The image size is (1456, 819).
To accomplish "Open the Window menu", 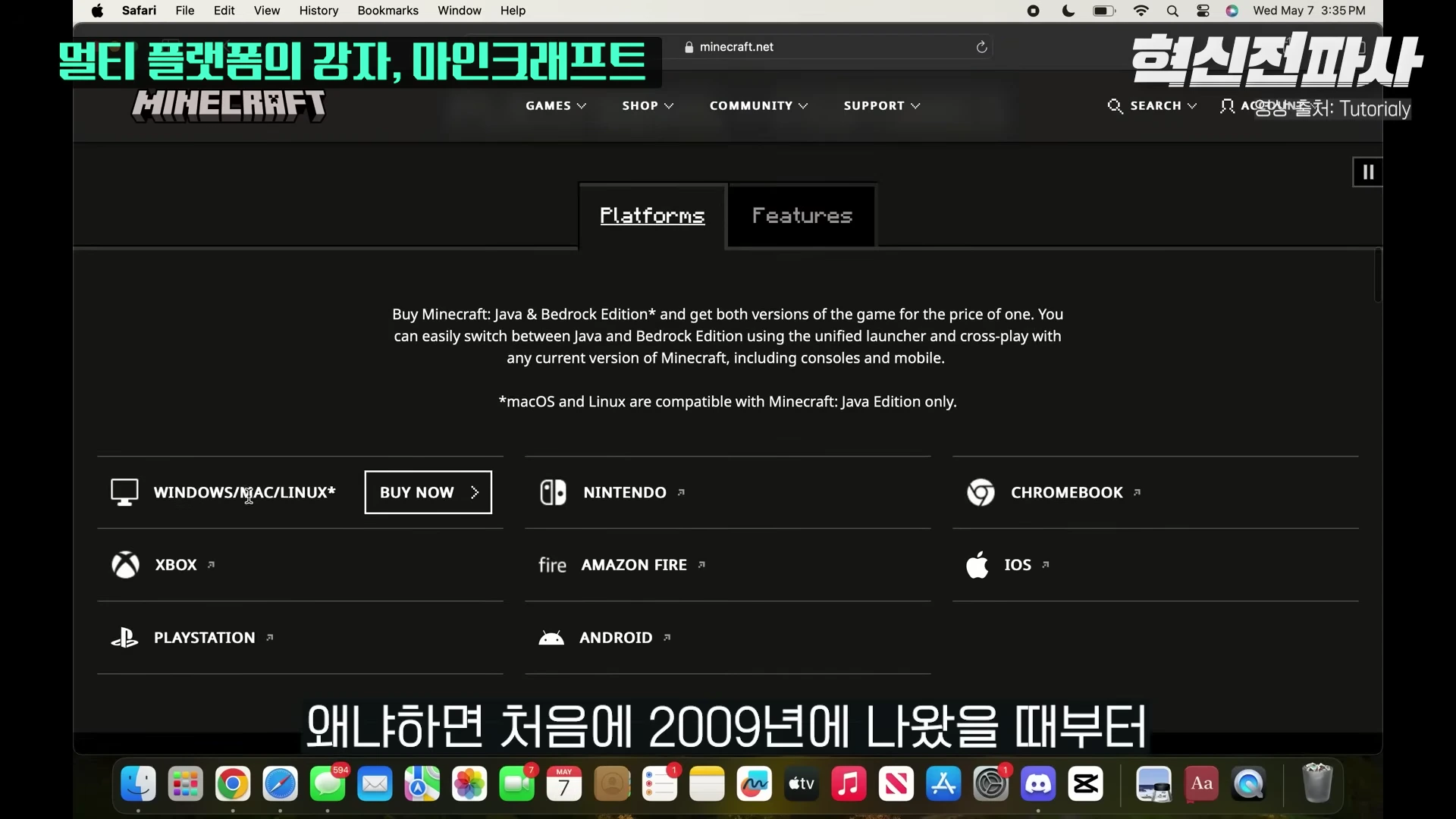I will (x=459, y=11).
